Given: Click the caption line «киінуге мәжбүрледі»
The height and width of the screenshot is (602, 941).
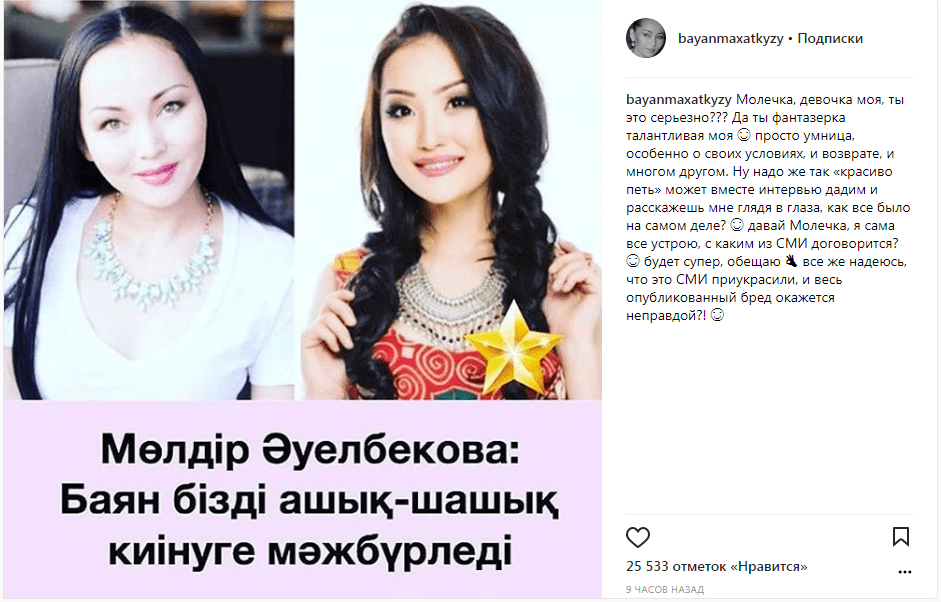Looking at the screenshot, I should click(310, 551).
